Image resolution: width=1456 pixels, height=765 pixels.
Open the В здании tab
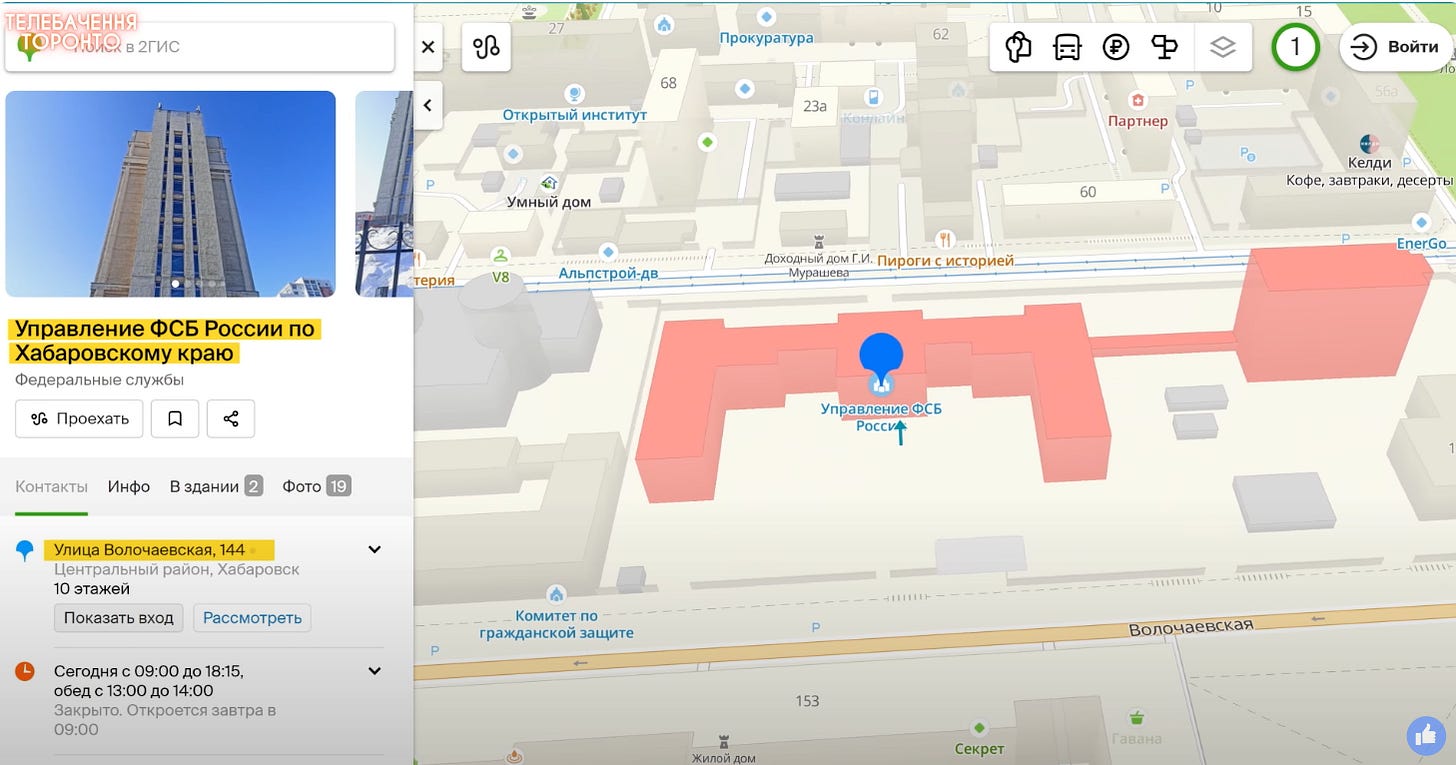(x=216, y=487)
